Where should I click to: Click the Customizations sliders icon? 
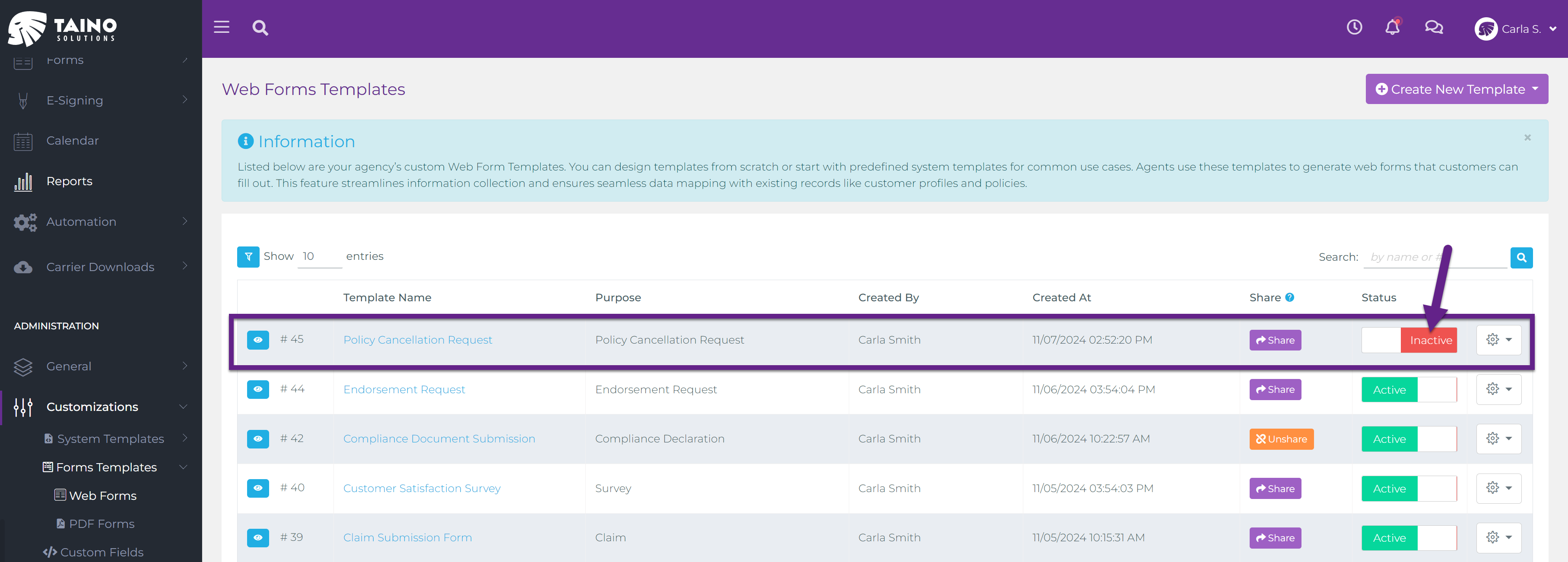point(23,407)
